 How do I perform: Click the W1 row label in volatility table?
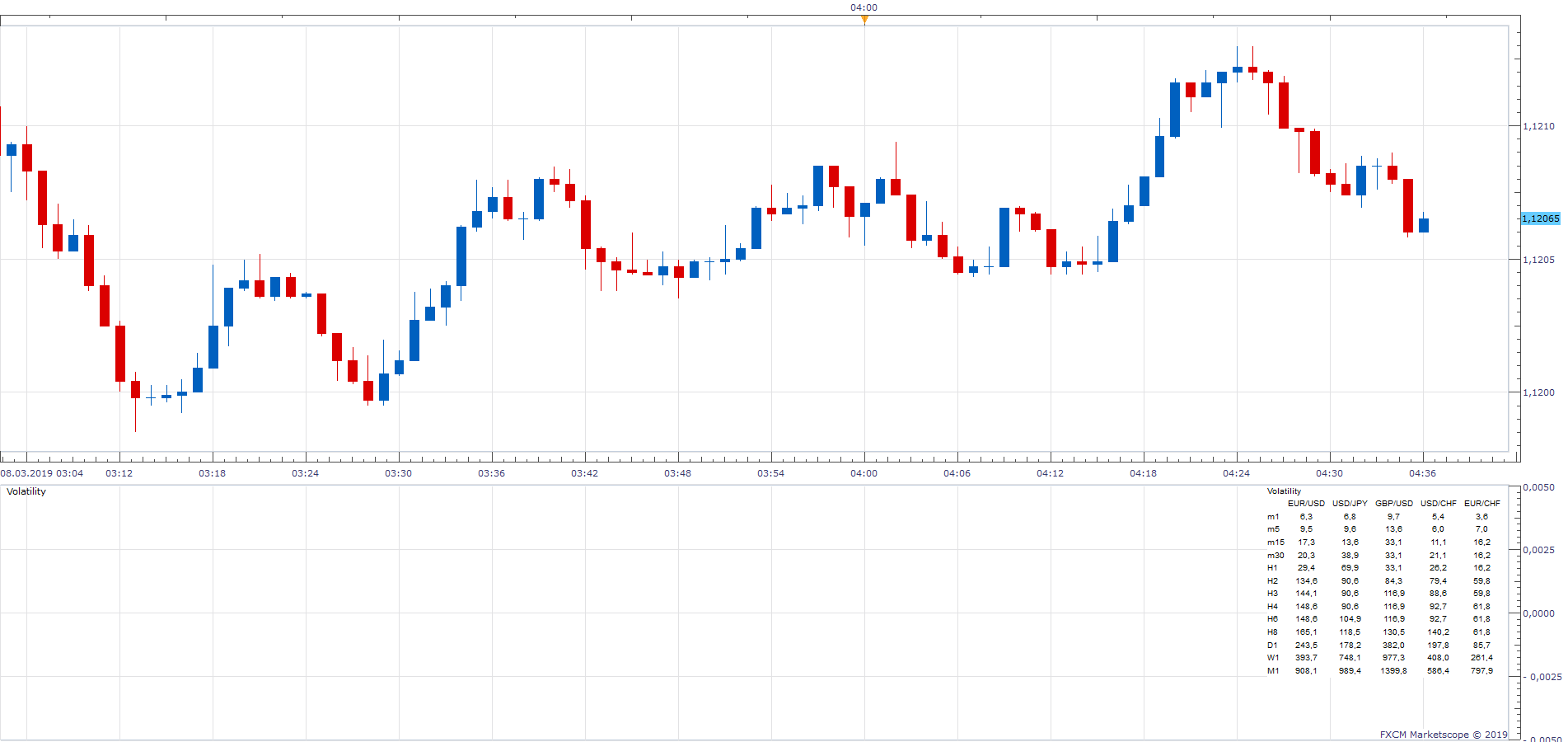[1274, 658]
